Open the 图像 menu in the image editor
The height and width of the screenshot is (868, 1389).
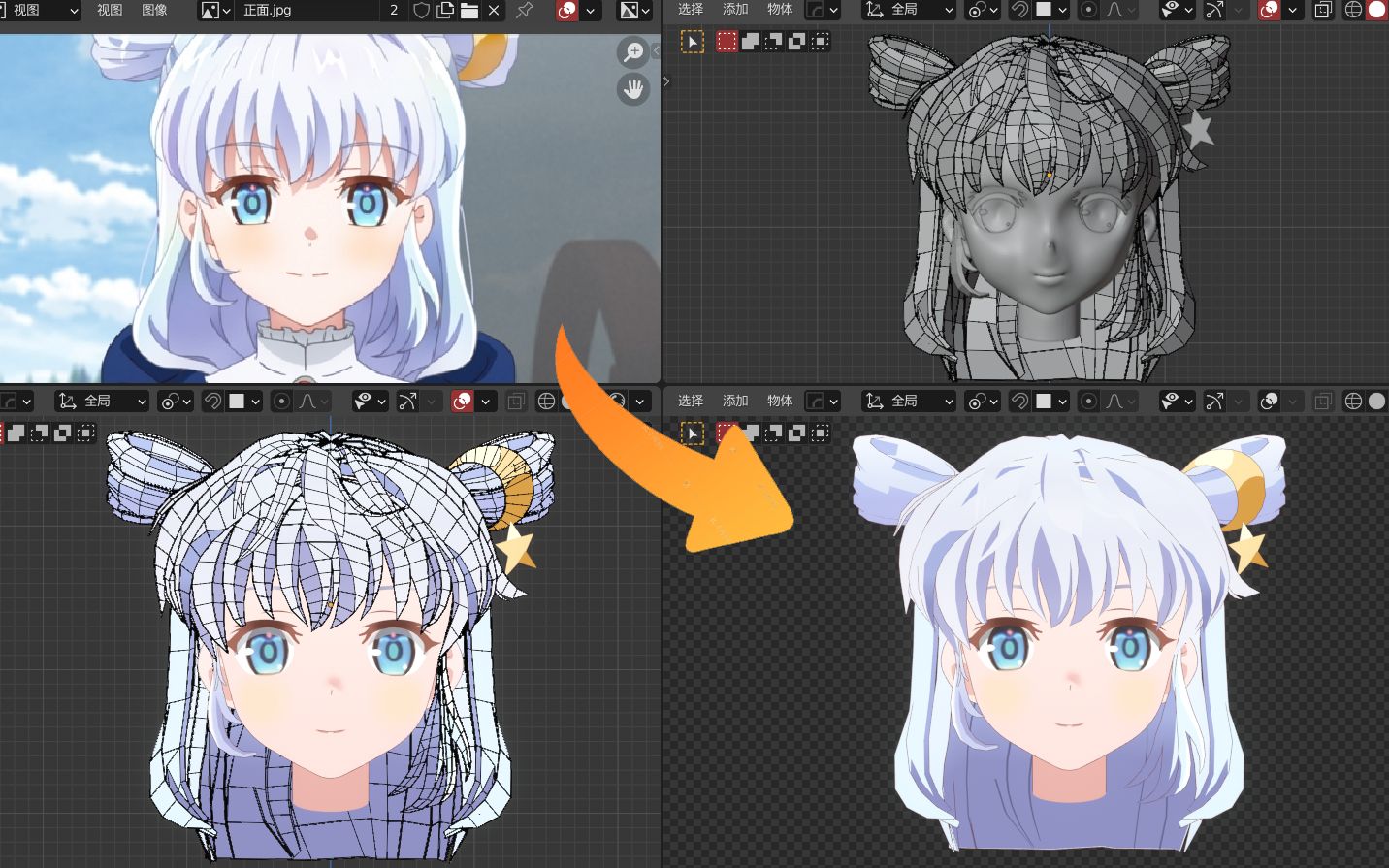(x=154, y=12)
